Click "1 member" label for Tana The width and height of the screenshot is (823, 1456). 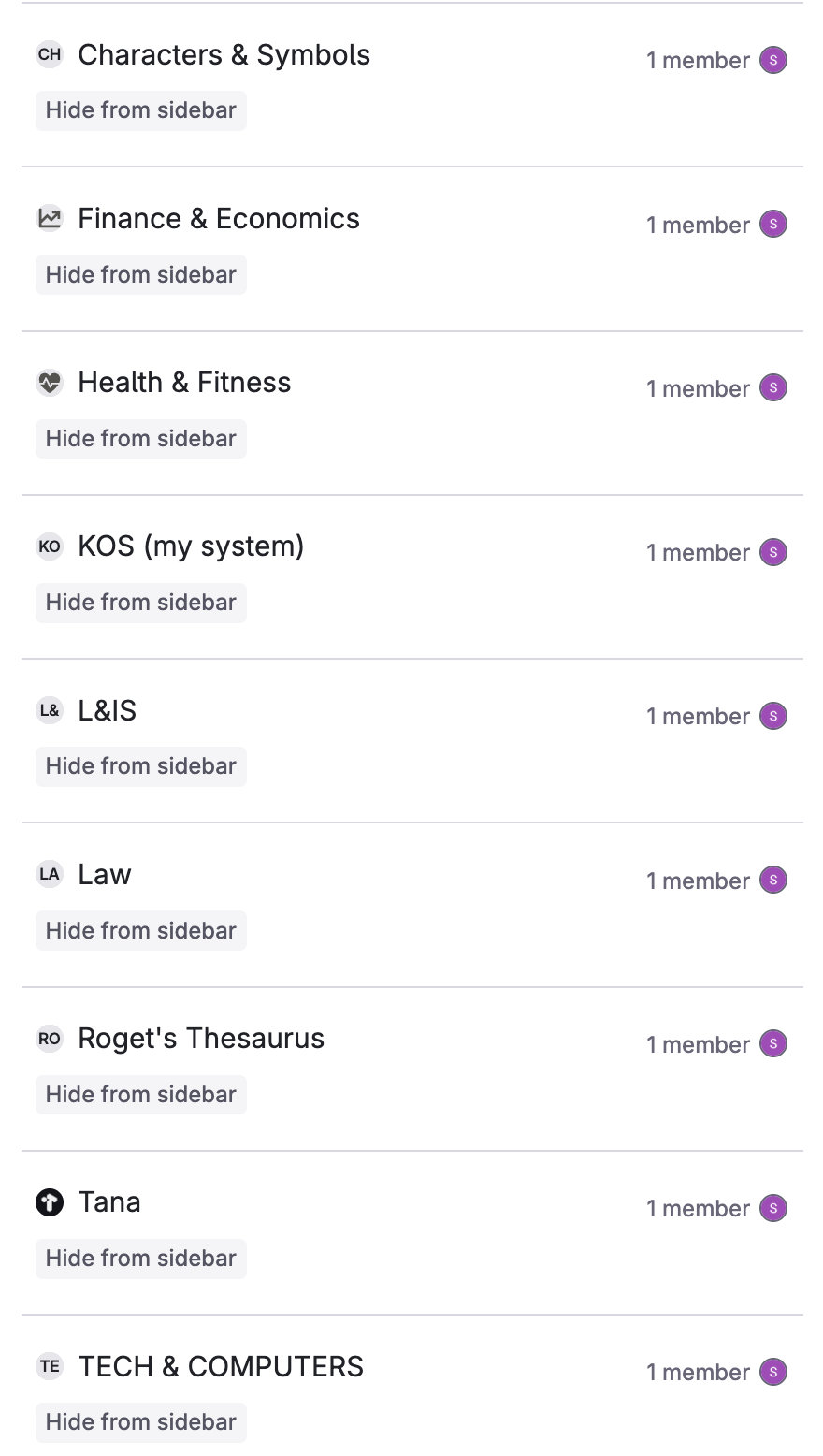[699, 1209]
